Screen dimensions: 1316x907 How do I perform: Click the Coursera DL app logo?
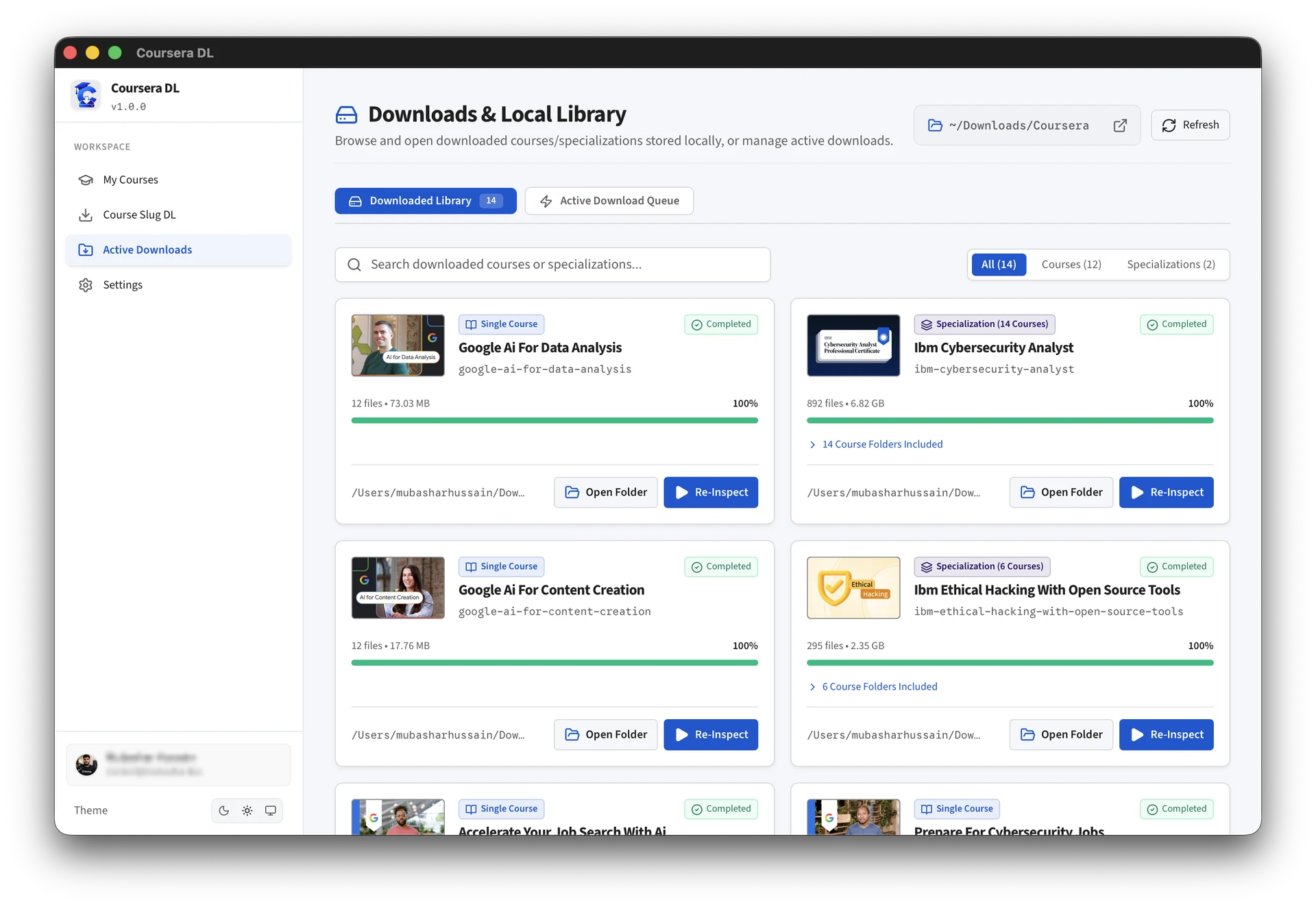86,95
